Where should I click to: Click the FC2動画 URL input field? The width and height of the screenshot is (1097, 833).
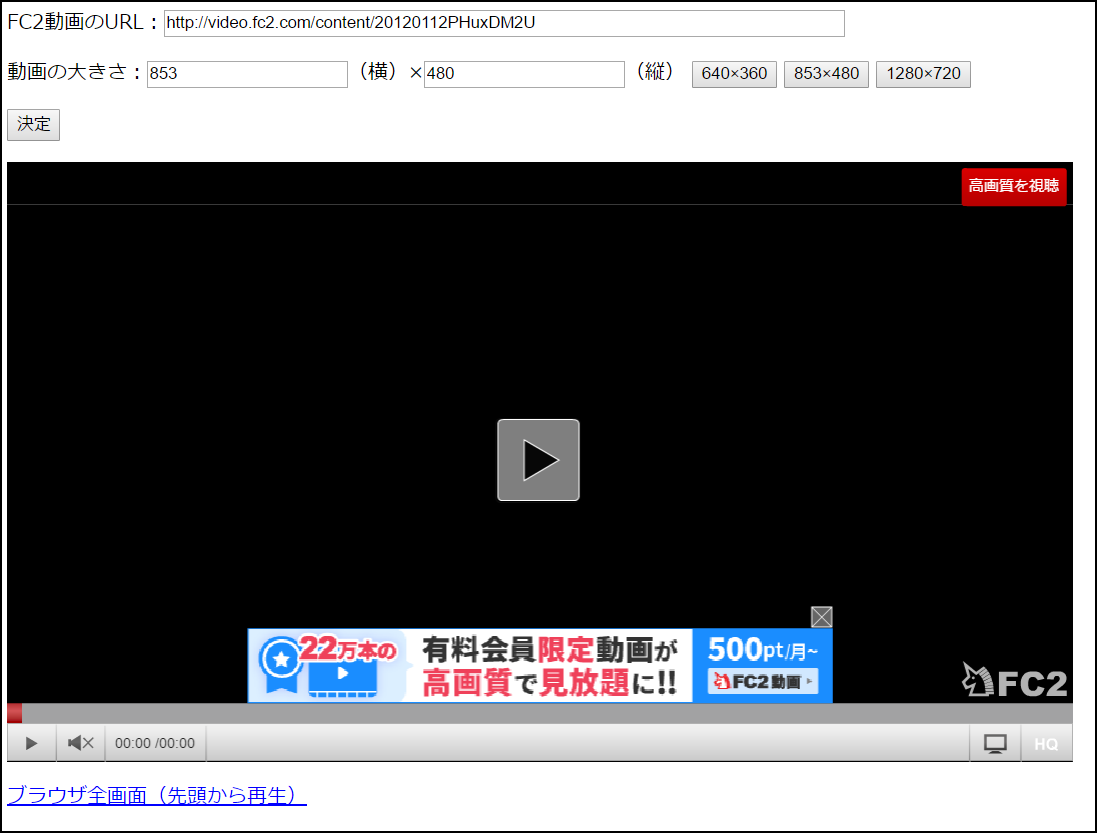coord(504,23)
